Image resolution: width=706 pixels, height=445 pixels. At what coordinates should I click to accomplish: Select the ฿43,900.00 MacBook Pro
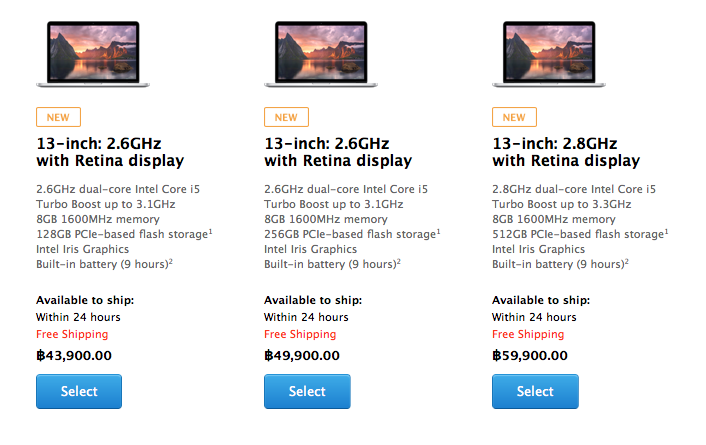click(78, 391)
